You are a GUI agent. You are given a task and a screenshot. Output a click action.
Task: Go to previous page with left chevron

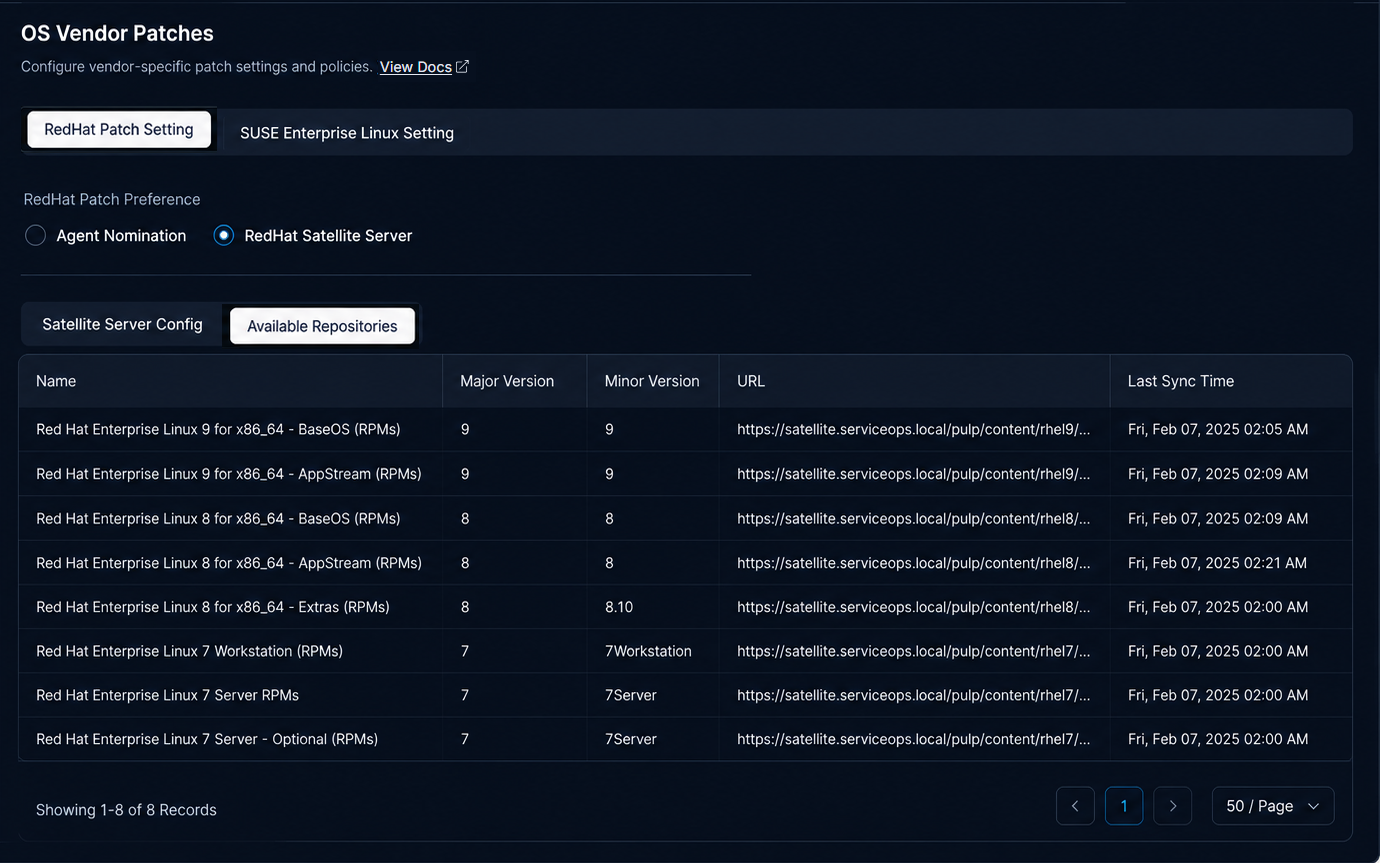coord(1075,806)
